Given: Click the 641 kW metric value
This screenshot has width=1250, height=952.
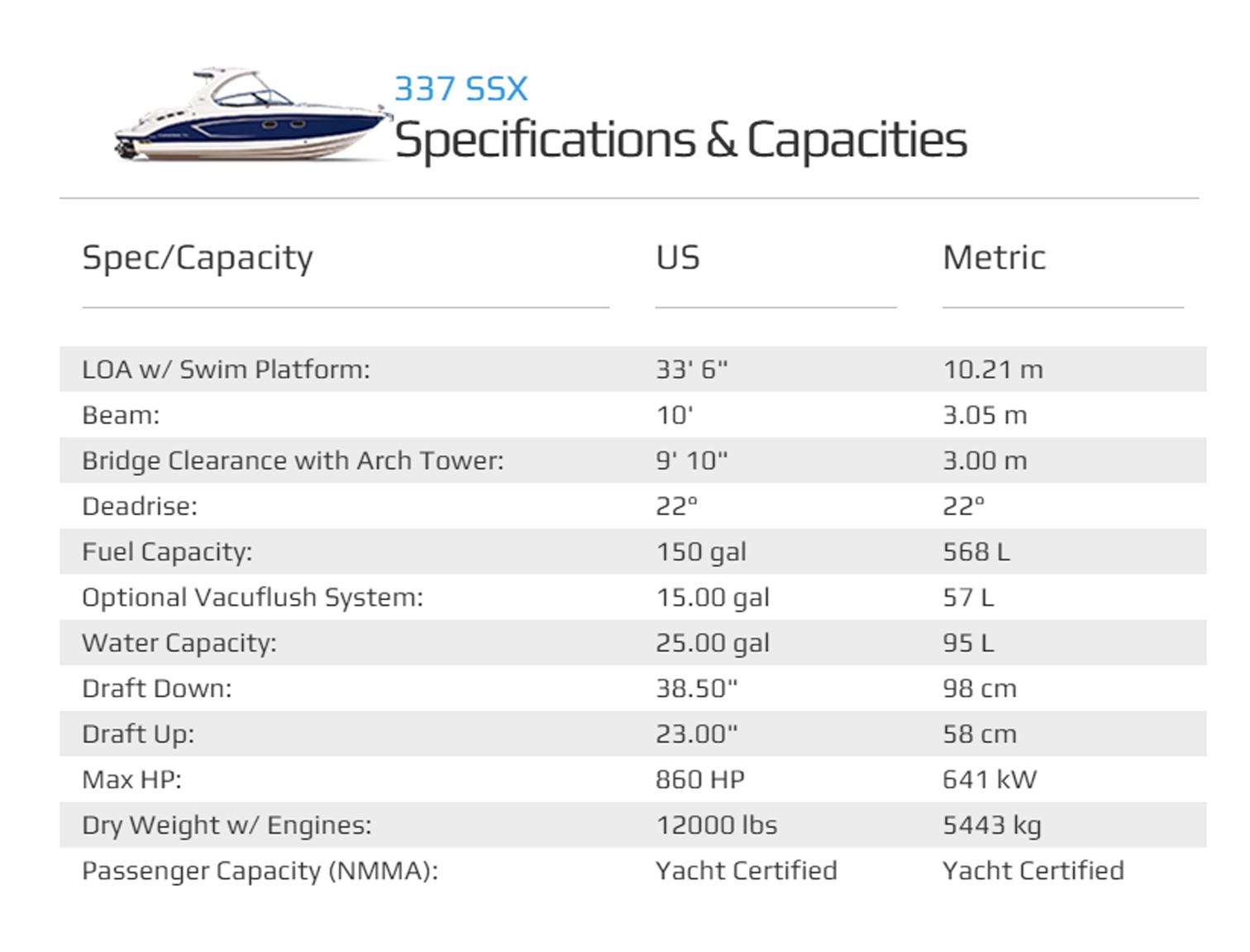Looking at the screenshot, I should pos(990,779).
